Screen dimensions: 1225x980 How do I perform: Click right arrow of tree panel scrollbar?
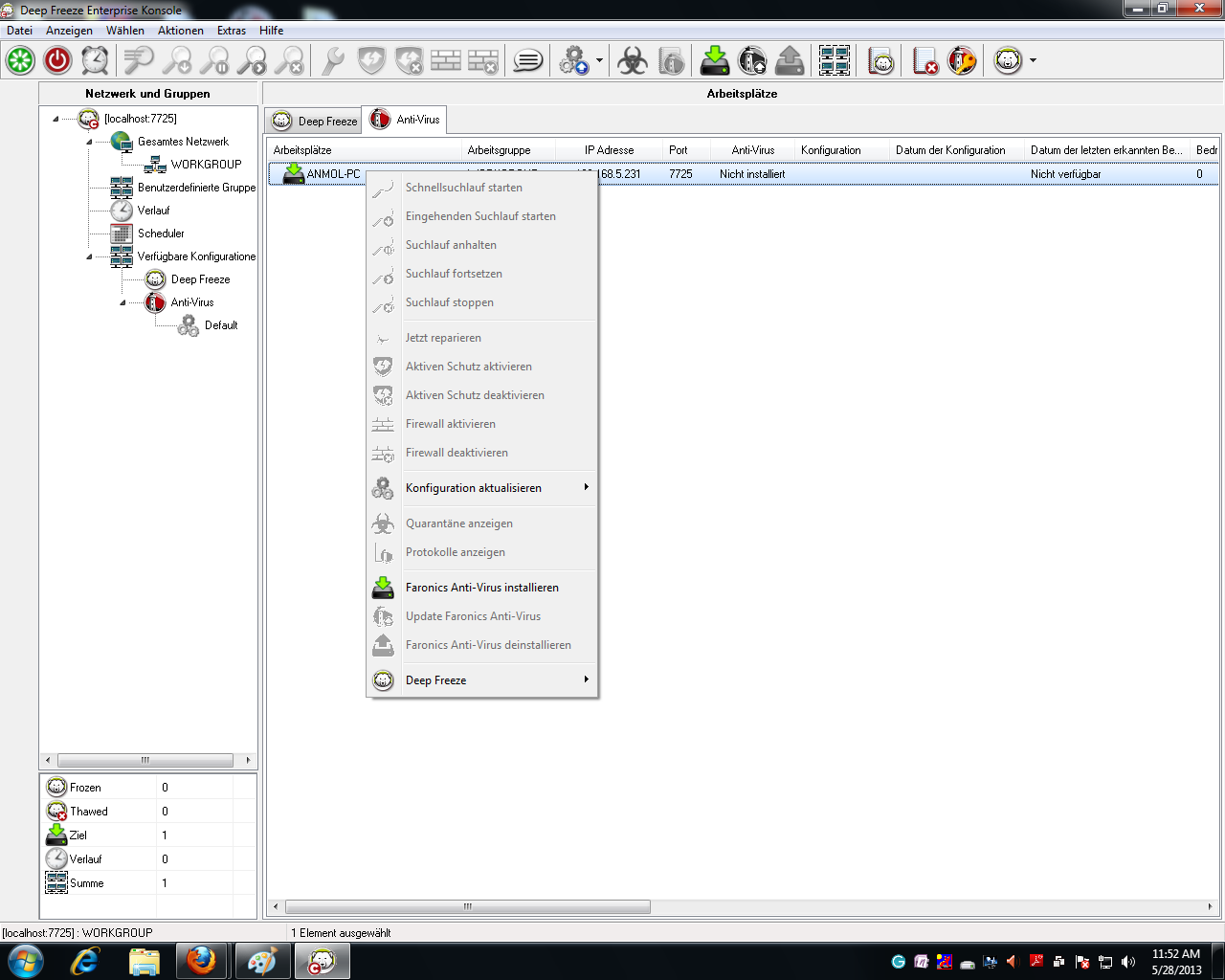[248, 760]
